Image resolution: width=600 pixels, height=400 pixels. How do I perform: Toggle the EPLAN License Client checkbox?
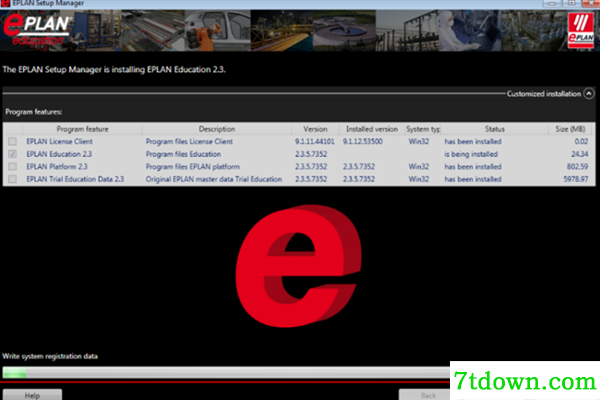pos(13,141)
